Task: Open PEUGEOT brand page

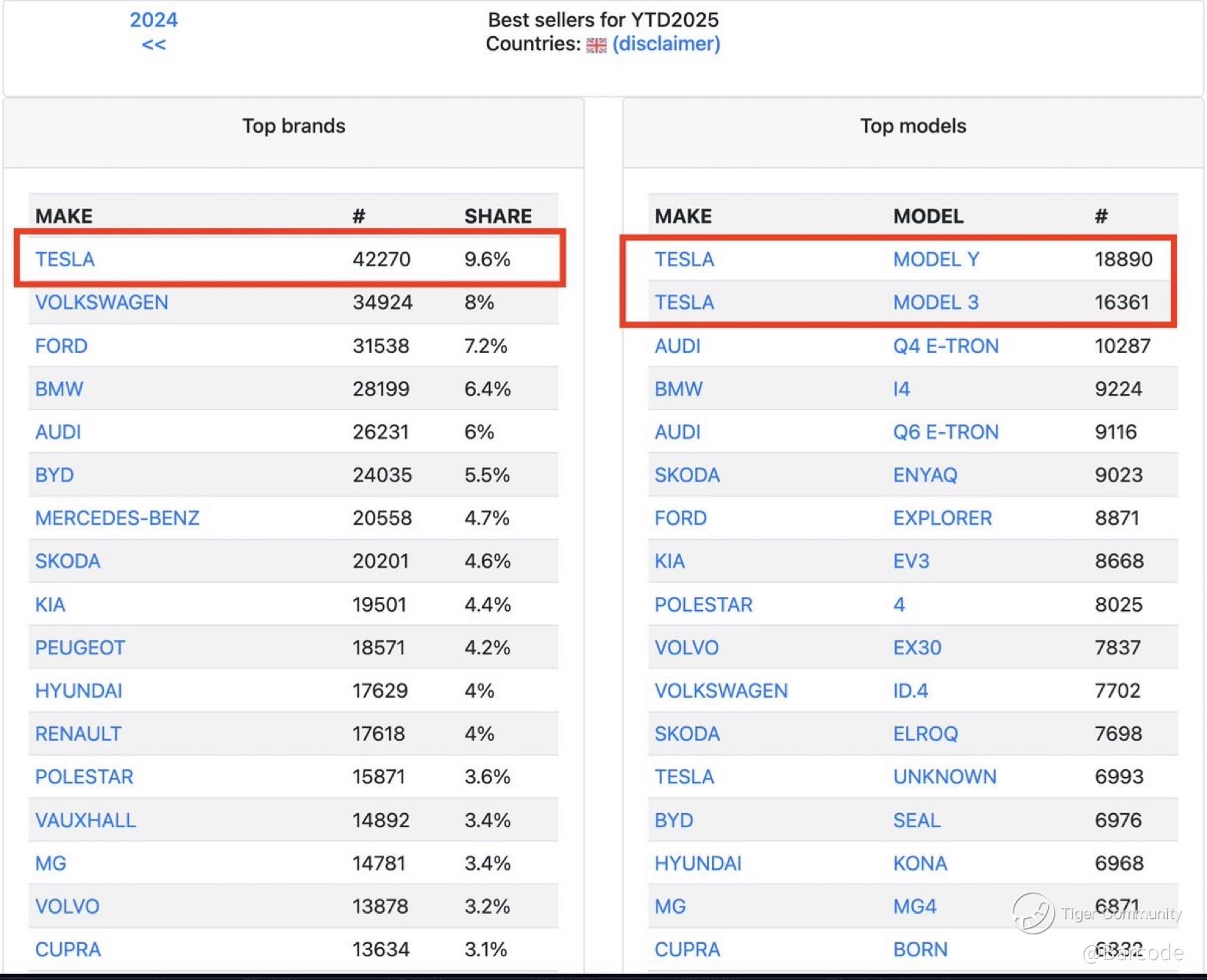Action: coord(80,648)
